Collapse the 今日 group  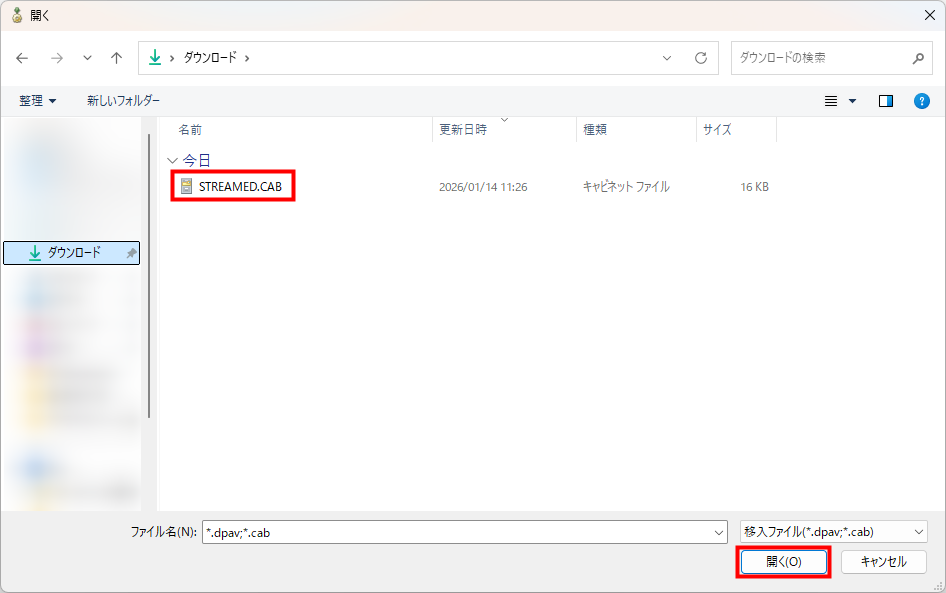(x=172, y=160)
